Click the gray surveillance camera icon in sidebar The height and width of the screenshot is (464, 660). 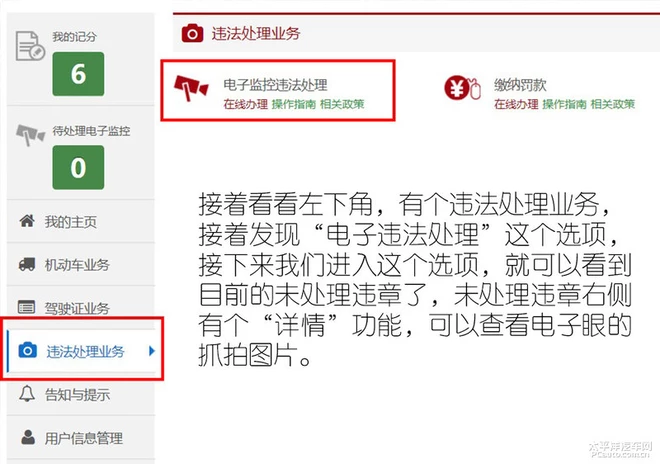(30, 135)
